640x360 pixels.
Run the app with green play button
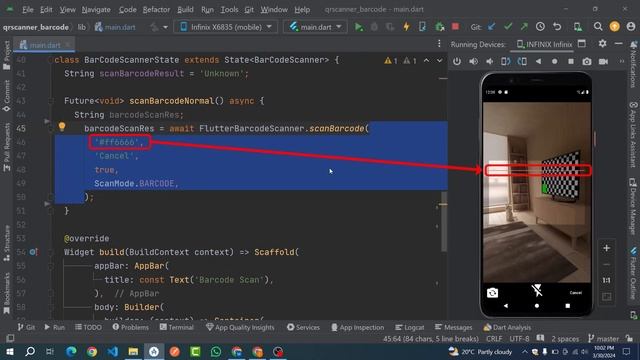click(x=359, y=27)
